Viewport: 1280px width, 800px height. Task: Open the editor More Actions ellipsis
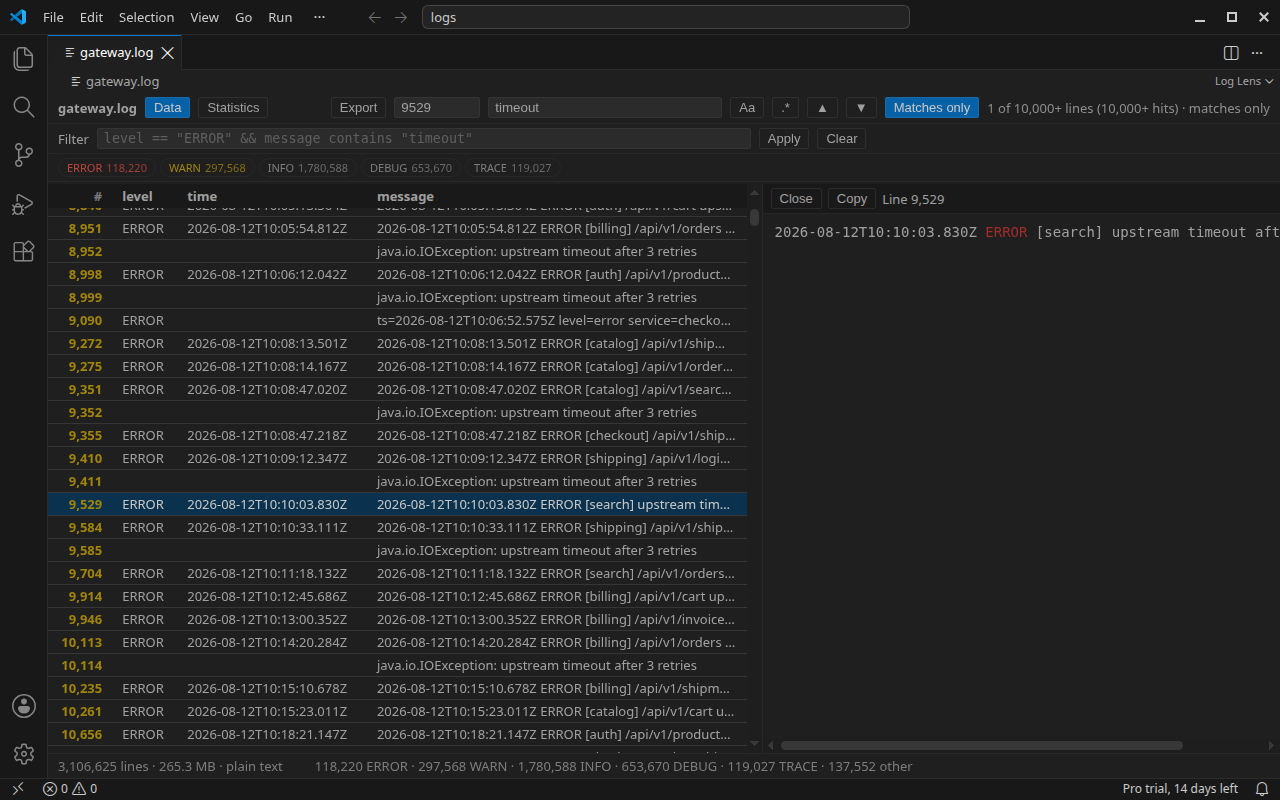click(1259, 53)
